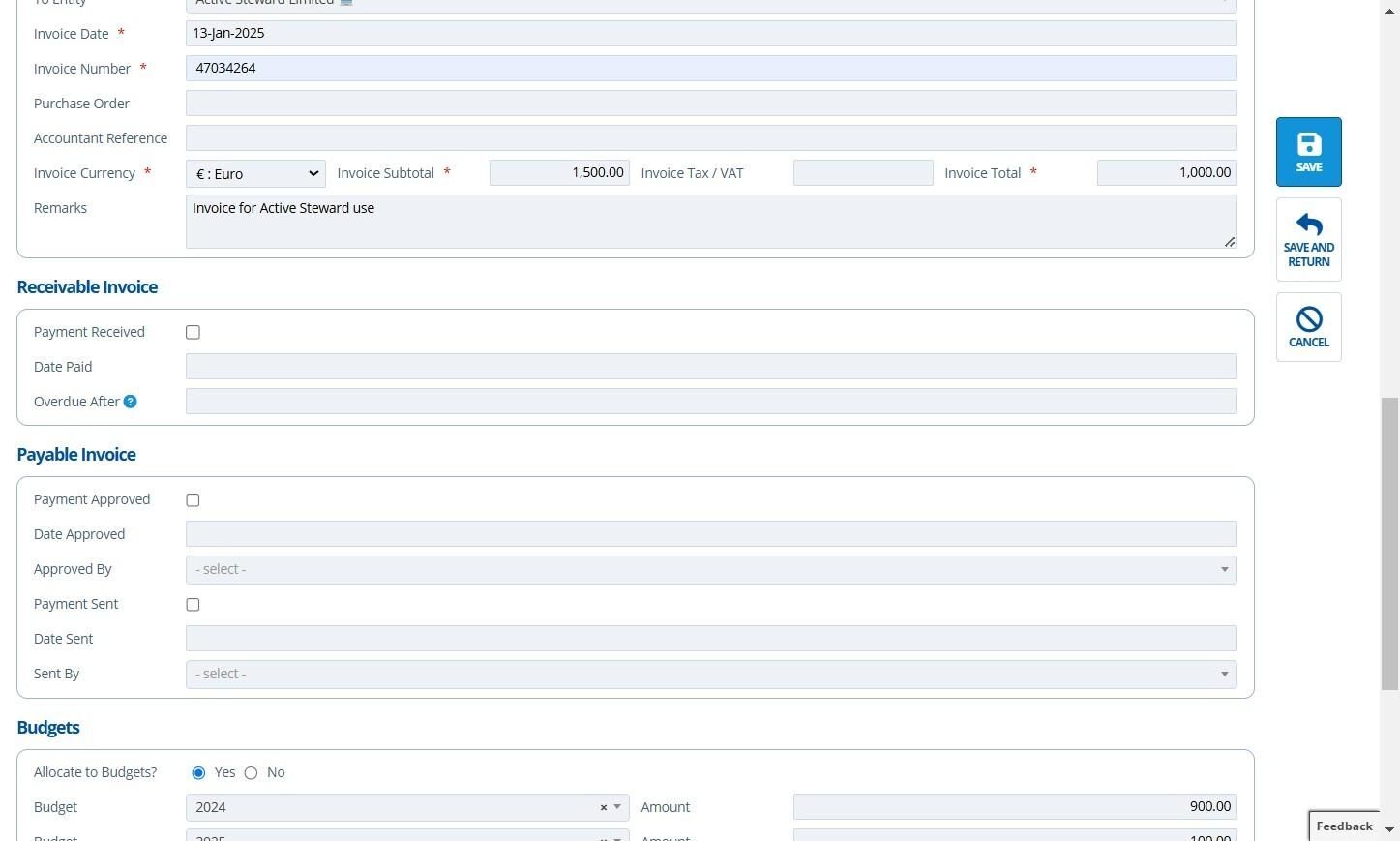1400x841 pixels.
Task: Click the Invoice Currency label
Action: pos(84,173)
